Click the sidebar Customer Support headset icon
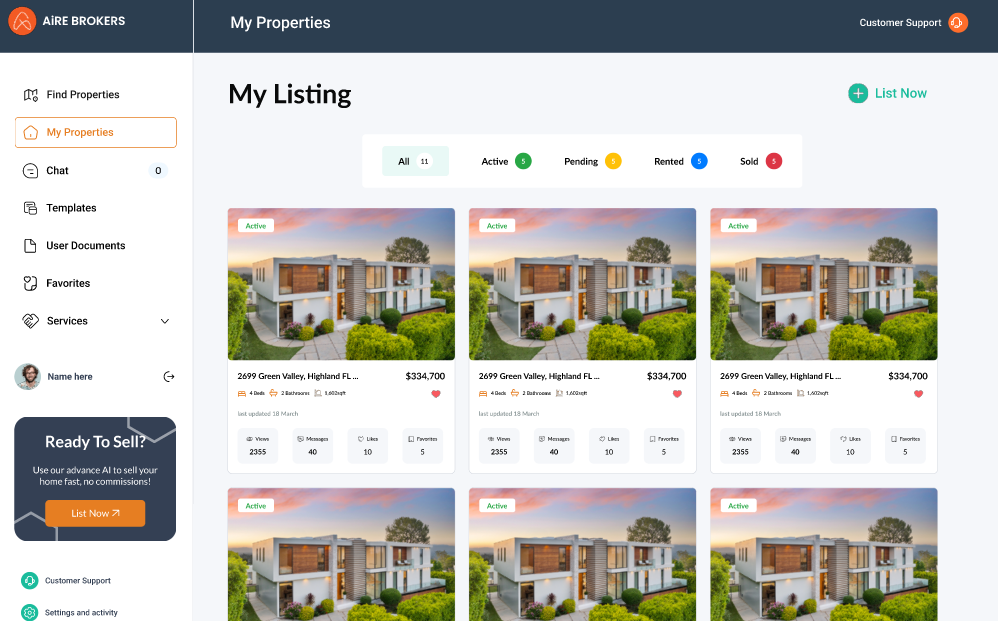998x621 pixels. 29,580
